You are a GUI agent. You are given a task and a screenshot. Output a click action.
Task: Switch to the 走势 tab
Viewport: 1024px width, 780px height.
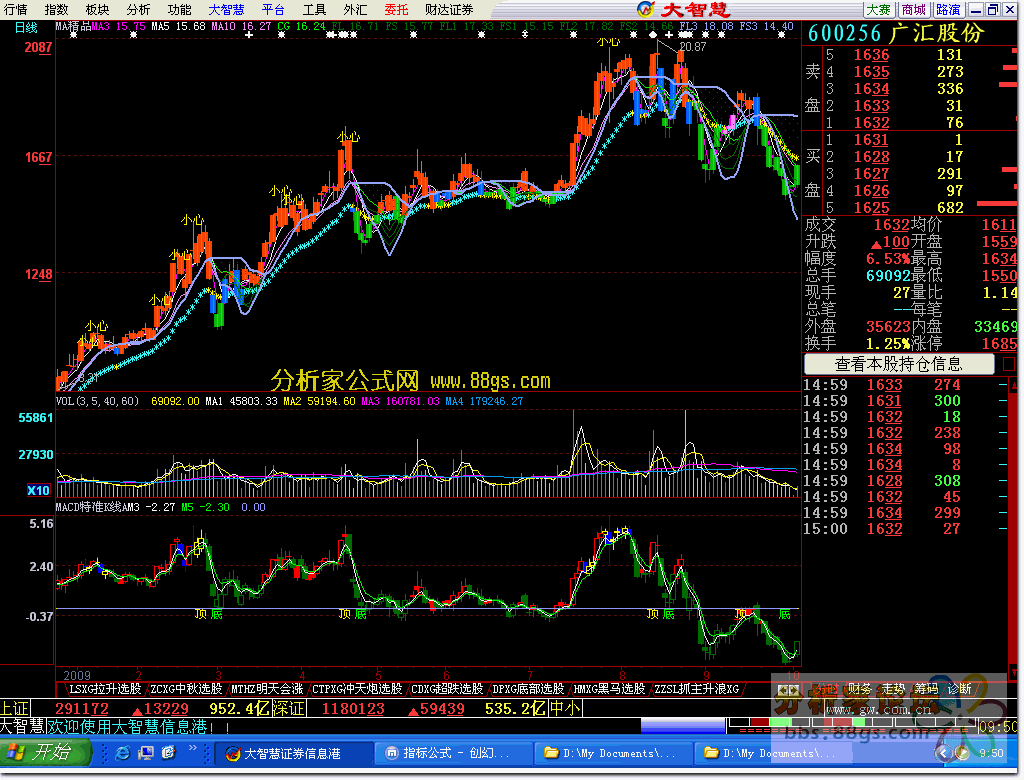tap(893, 689)
